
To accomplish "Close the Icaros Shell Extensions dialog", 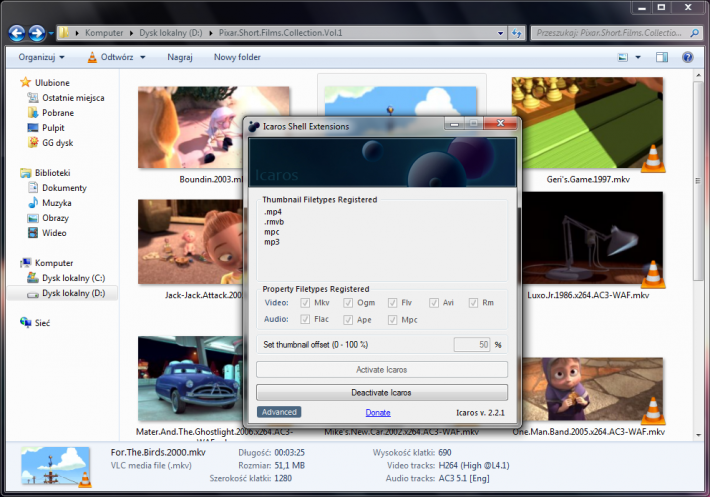I will (500, 123).
